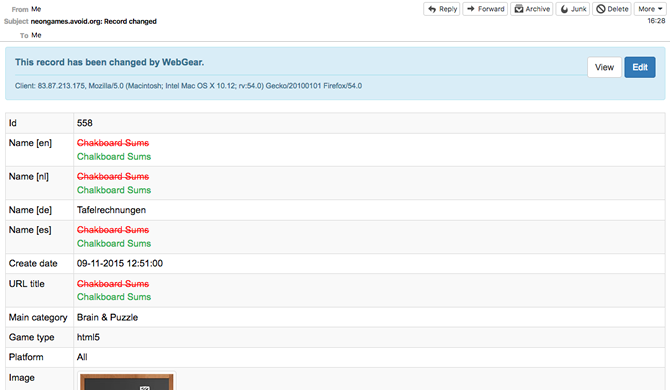Click the sender name next to From
670x390 pixels.
tap(36, 9)
